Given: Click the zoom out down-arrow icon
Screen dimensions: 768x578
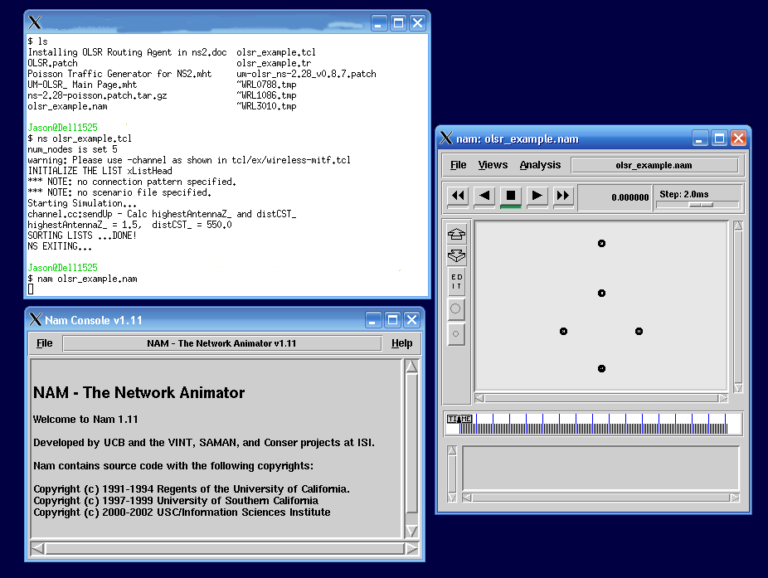Looking at the screenshot, I should 457,256.
